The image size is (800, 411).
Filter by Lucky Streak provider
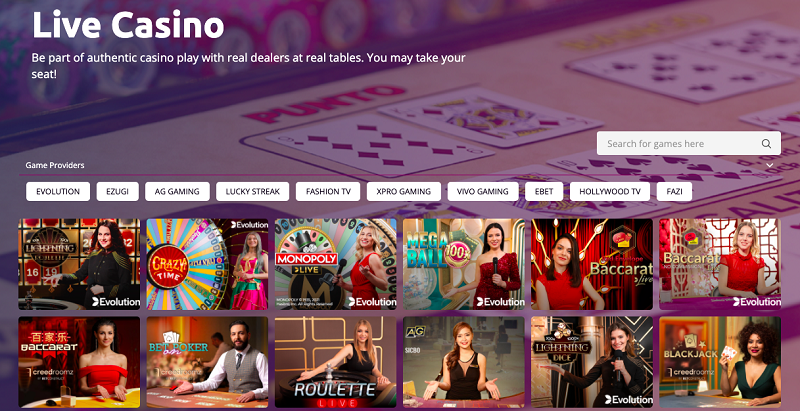click(x=253, y=192)
